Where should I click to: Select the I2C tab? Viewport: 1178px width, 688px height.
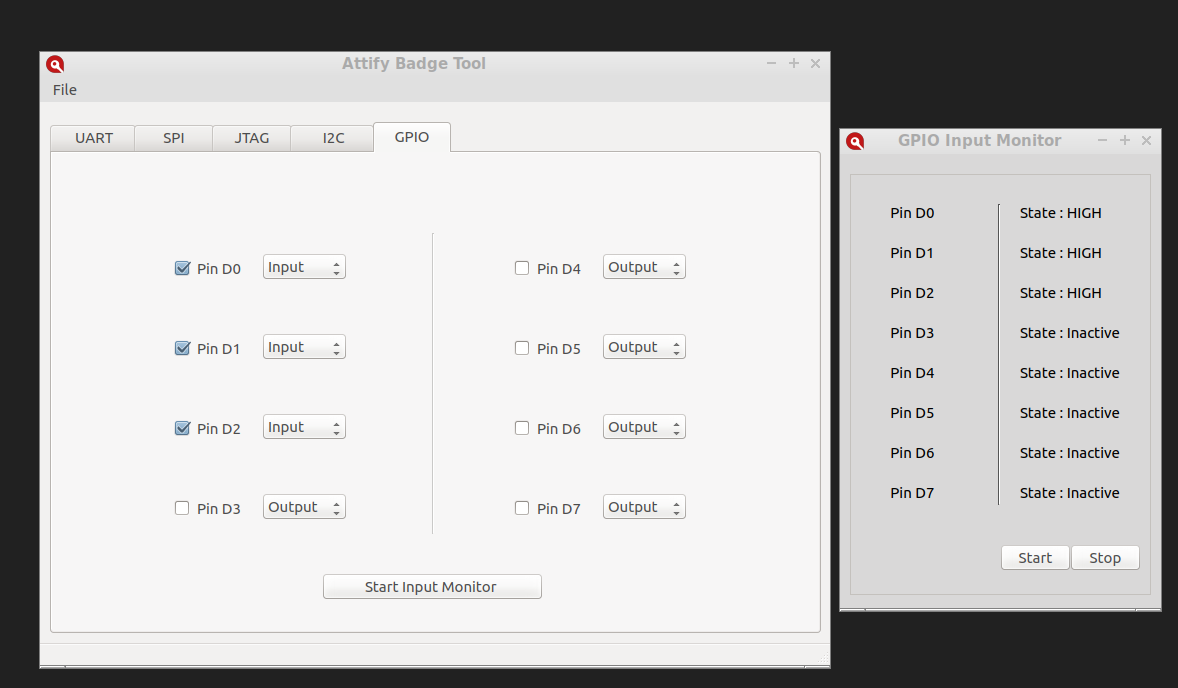[333, 138]
